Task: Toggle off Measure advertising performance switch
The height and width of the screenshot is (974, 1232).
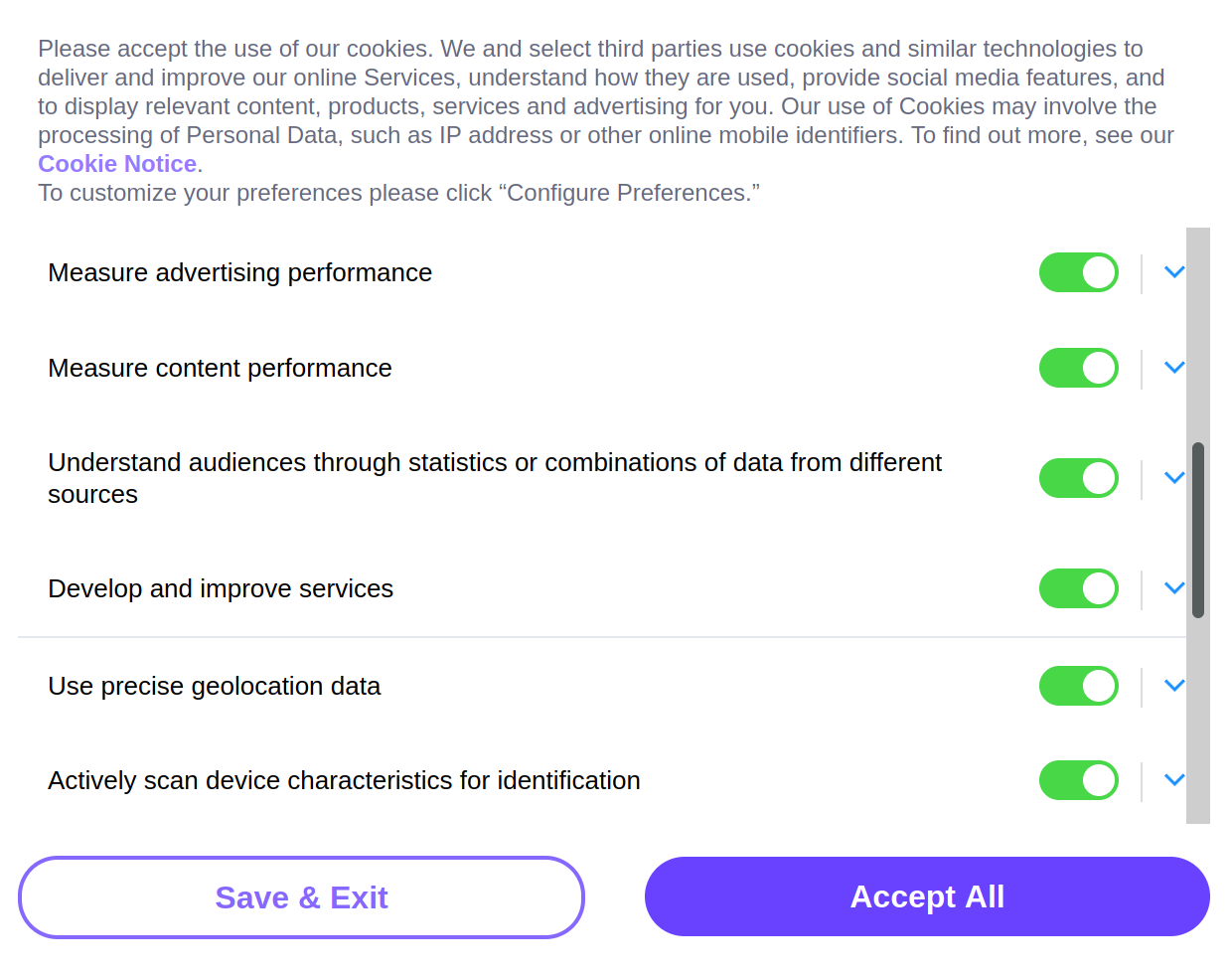Action: click(1078, 272)
